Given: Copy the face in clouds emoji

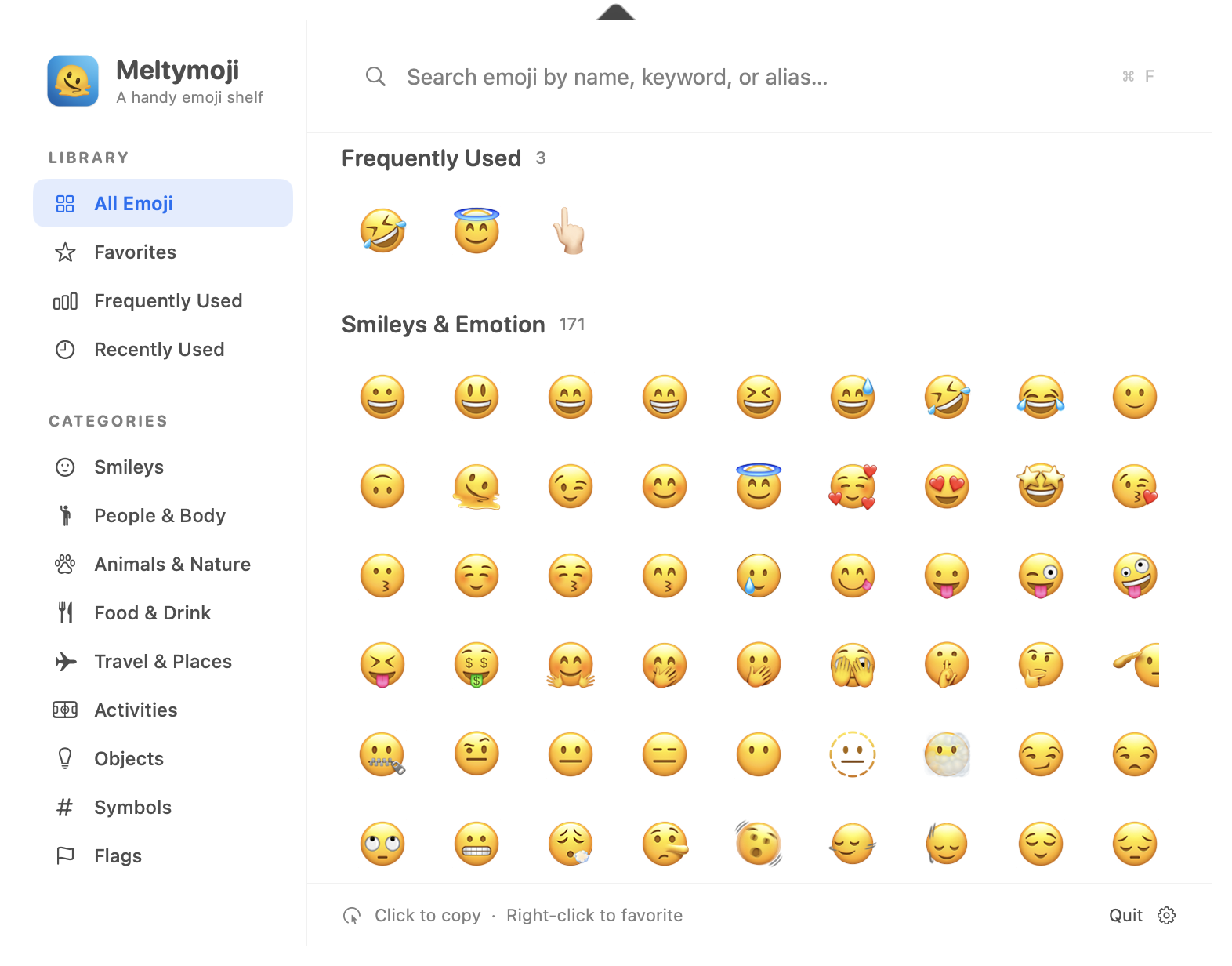Looking at the screenshot, I should (947, 754).
